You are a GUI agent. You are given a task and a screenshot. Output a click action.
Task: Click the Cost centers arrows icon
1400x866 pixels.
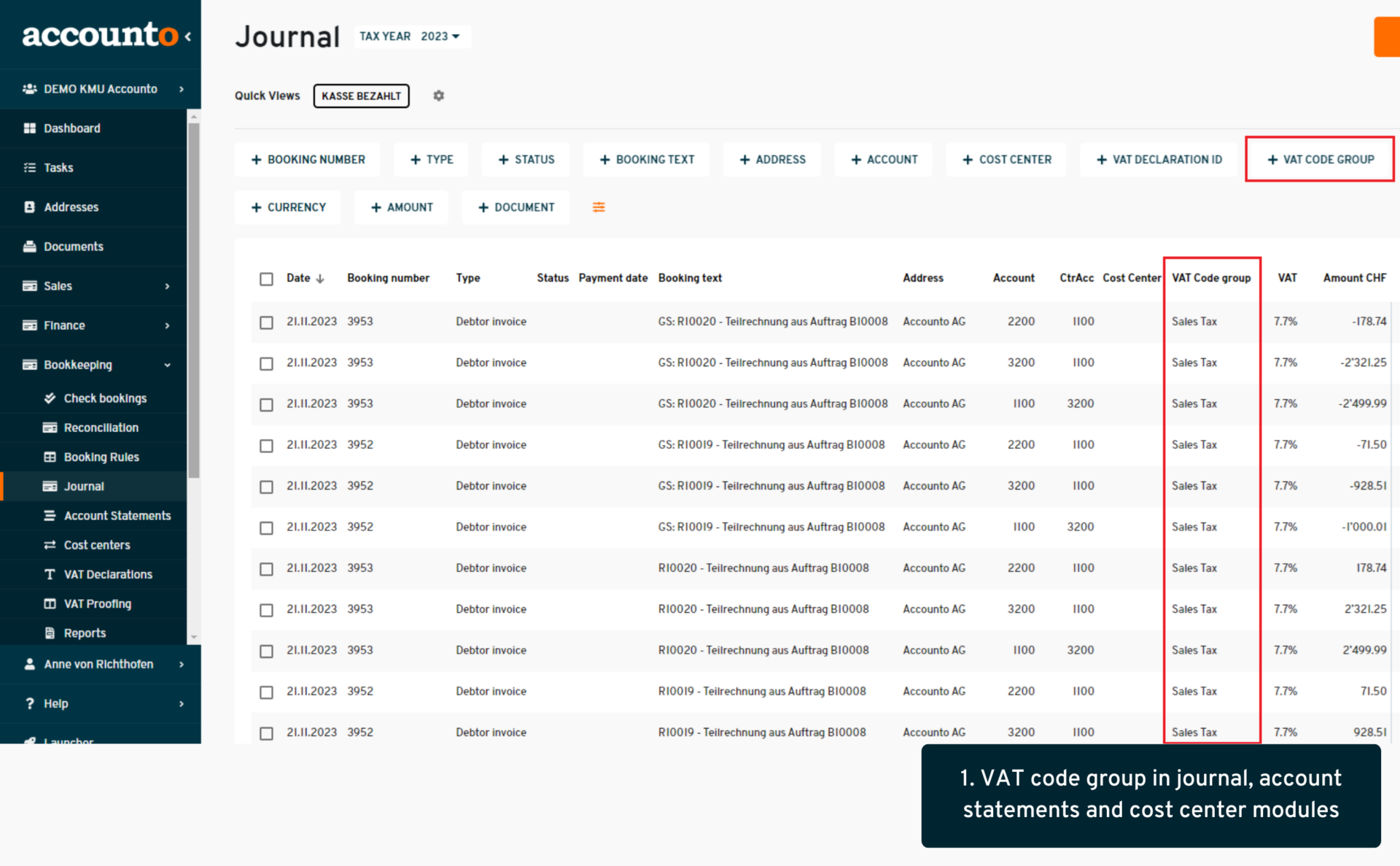(x=50, y=545)
